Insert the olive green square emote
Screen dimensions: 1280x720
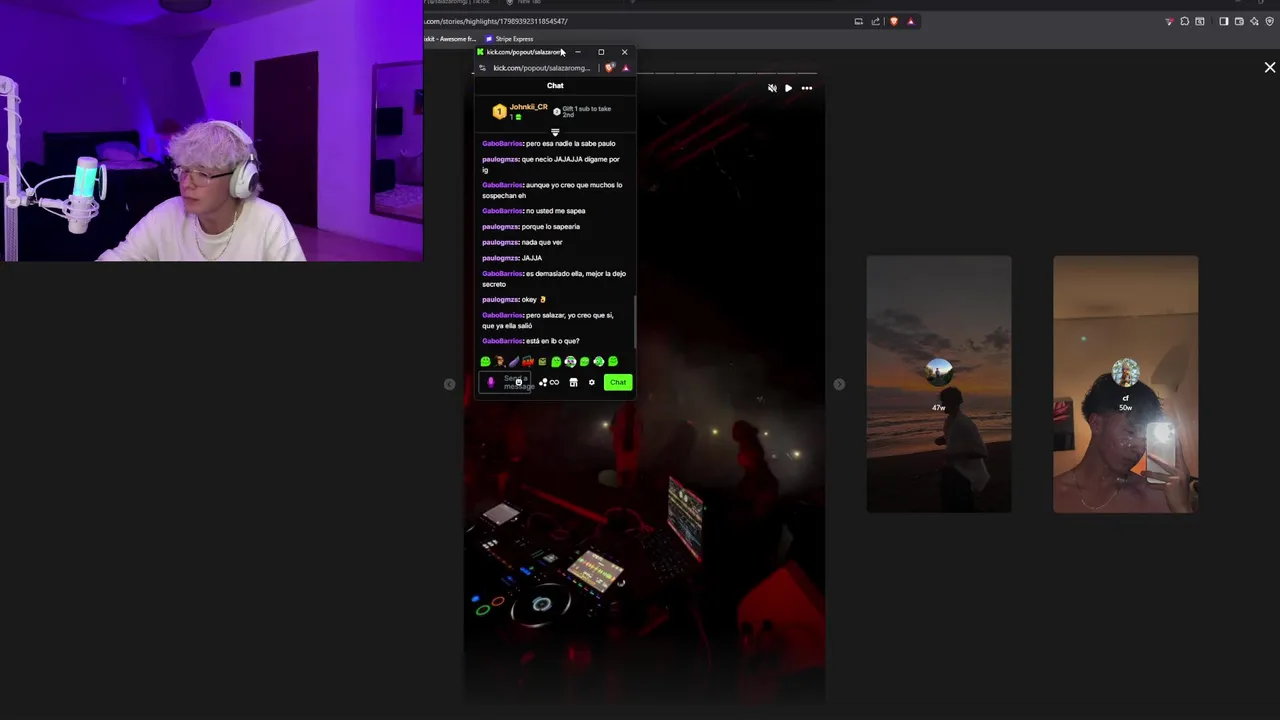click(x=542, y=362)
